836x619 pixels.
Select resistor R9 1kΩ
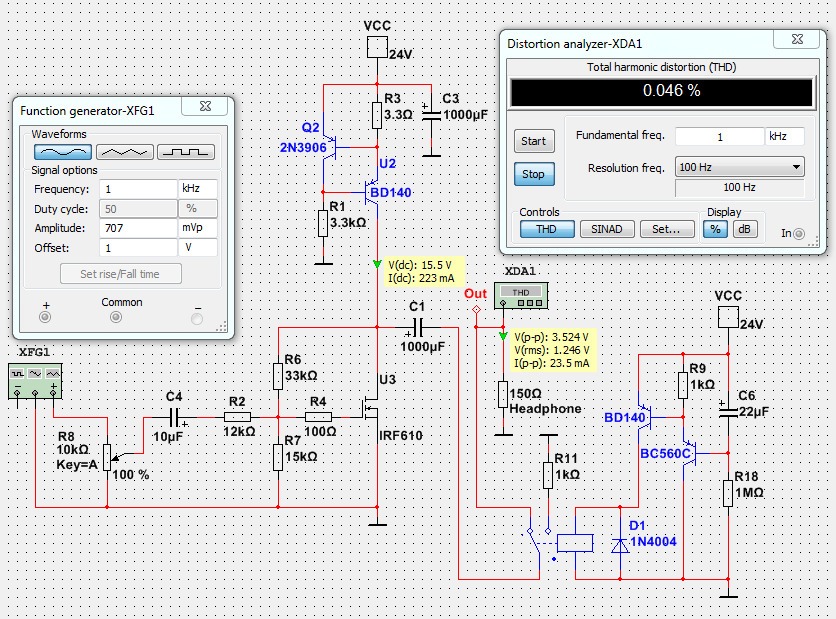[x=683, y=385]
